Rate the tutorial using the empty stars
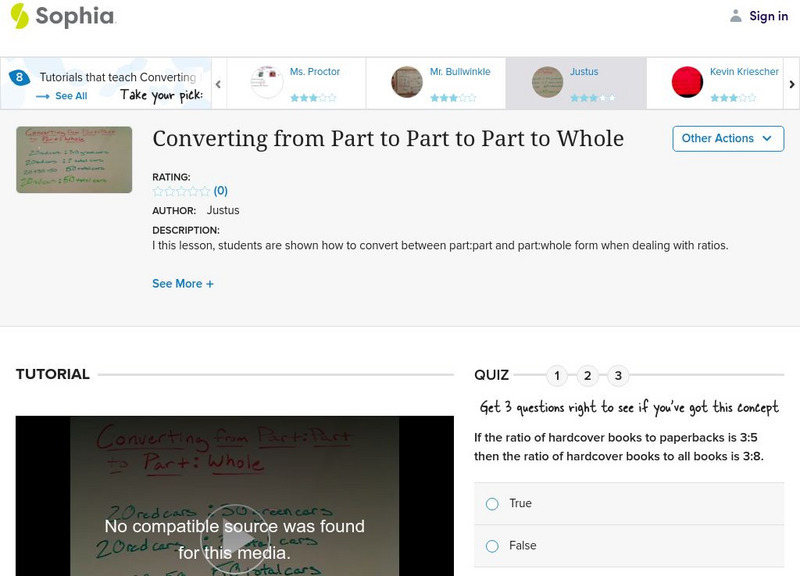Viewport: 800px width, 576px height. pyautogui.click(x=181, y=191)
